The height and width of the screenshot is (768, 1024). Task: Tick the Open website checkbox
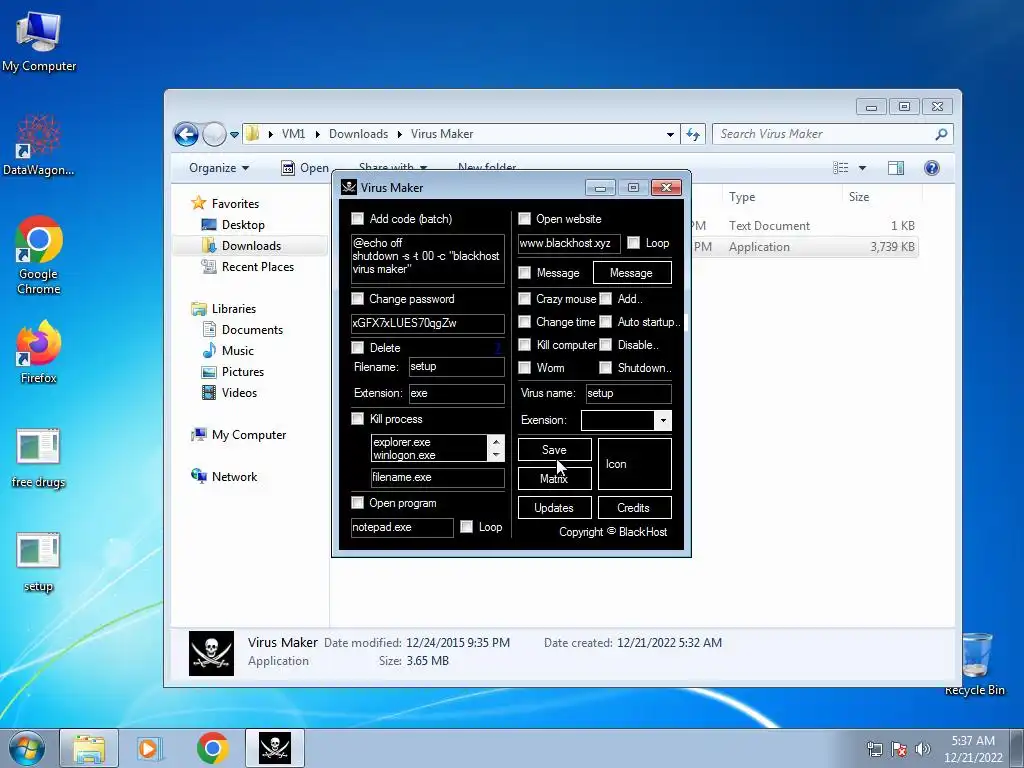[524, 219]
